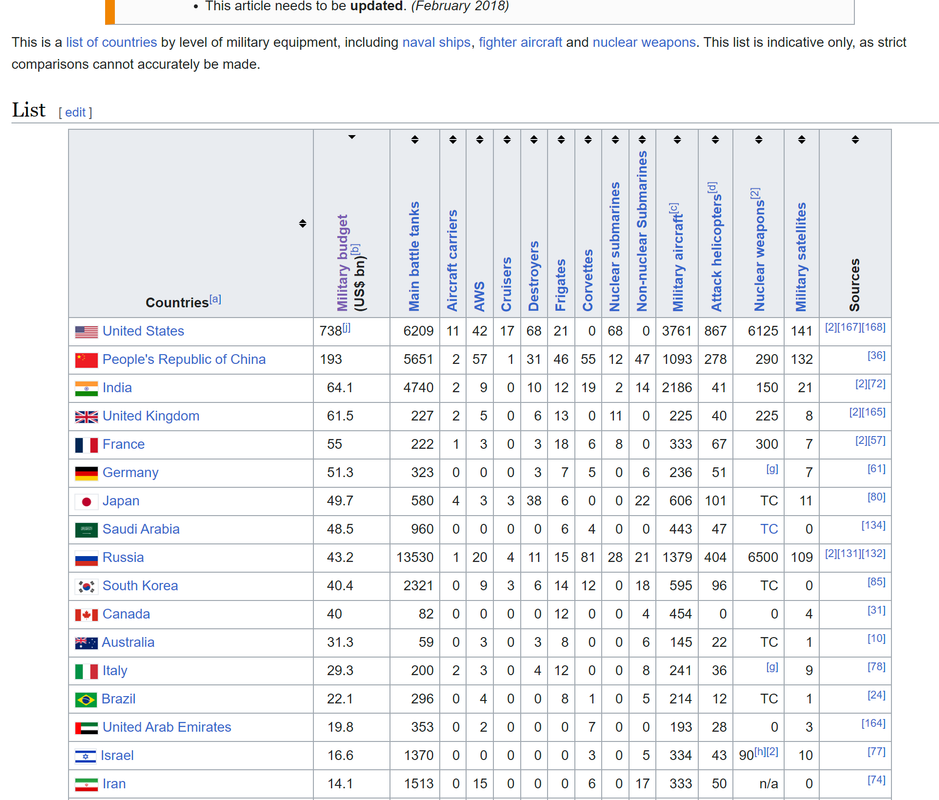Sort by Nuclear submarines arrow icon

[x=615, y=140]
